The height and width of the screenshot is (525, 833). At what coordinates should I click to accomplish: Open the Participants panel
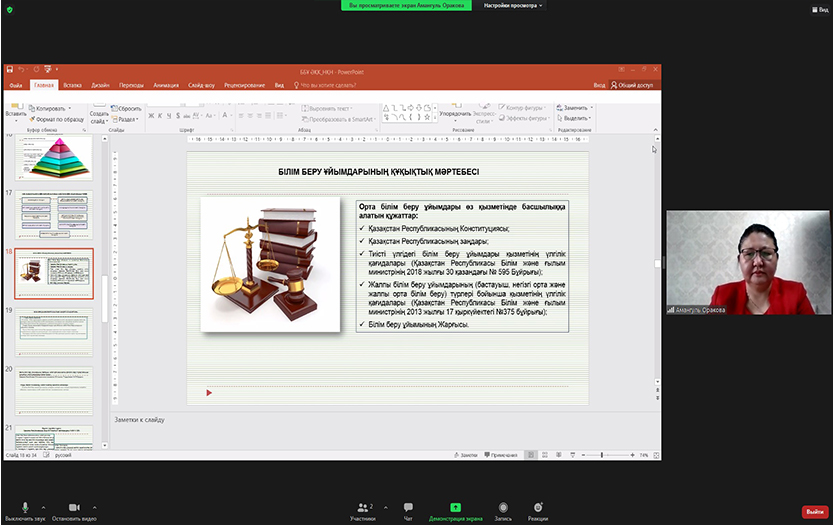[x=362, y=508]
